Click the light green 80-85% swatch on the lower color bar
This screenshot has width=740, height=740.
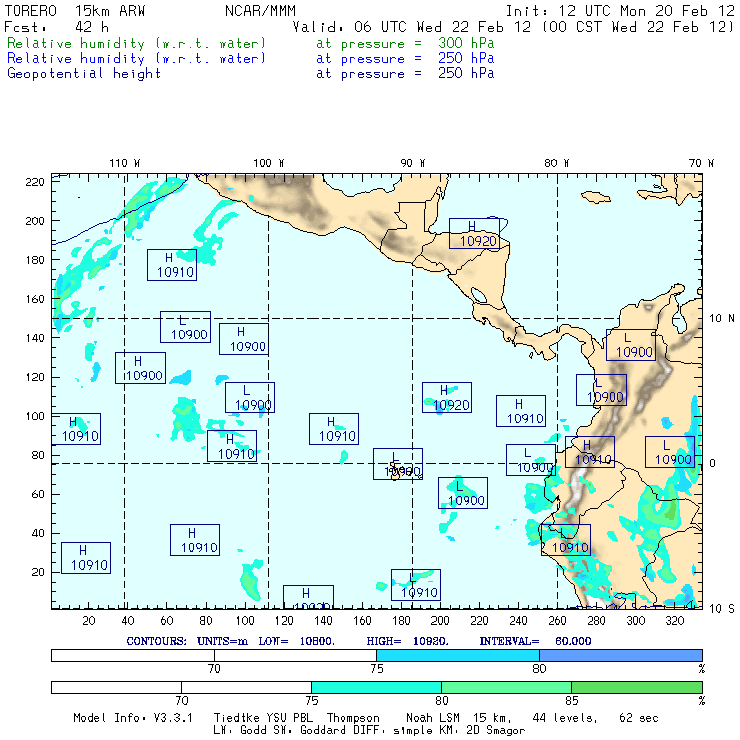(506, 687)
